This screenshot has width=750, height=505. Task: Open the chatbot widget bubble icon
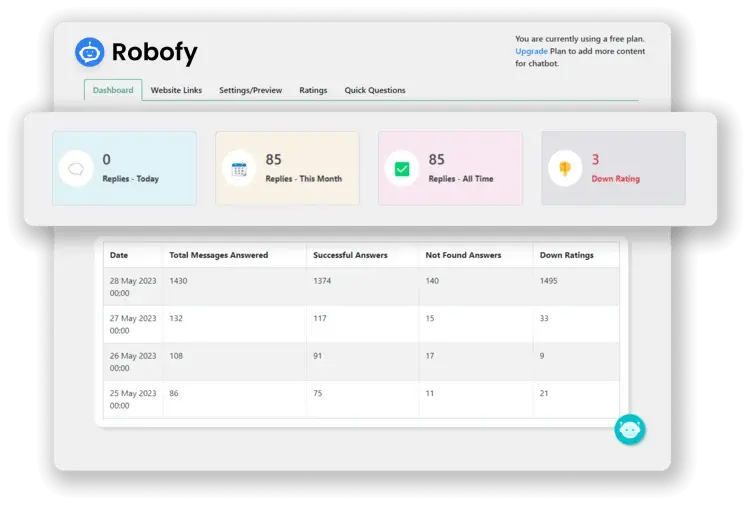tap(629, 429)
